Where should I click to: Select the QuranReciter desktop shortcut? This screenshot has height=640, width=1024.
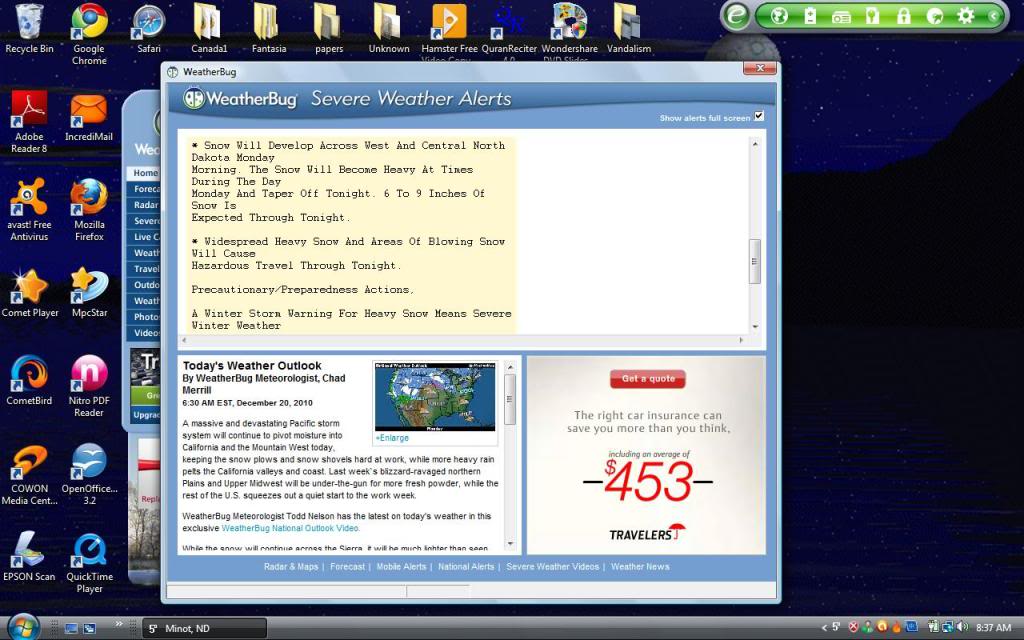pyautogui.click(x=509, y=31)
